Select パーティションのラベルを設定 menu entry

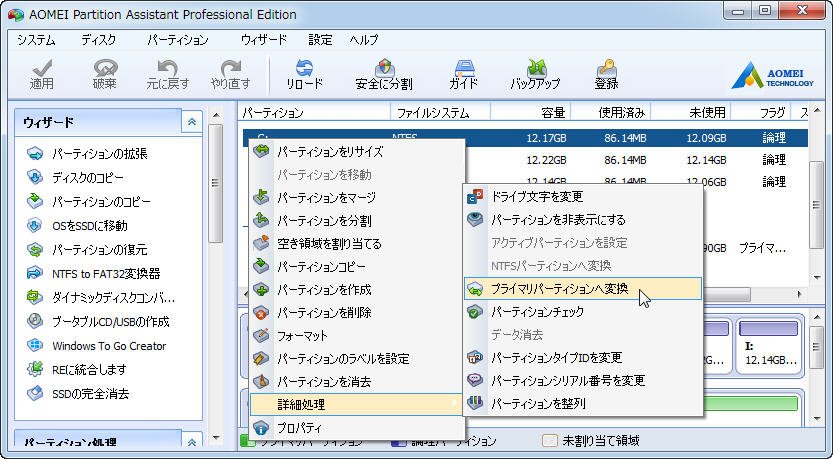[357, 359]
